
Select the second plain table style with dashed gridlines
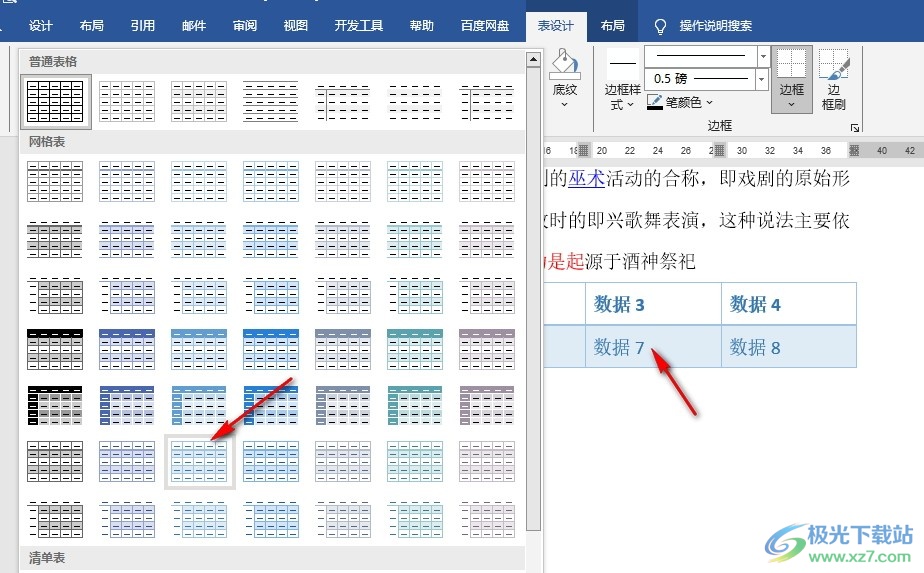[127, 101]
